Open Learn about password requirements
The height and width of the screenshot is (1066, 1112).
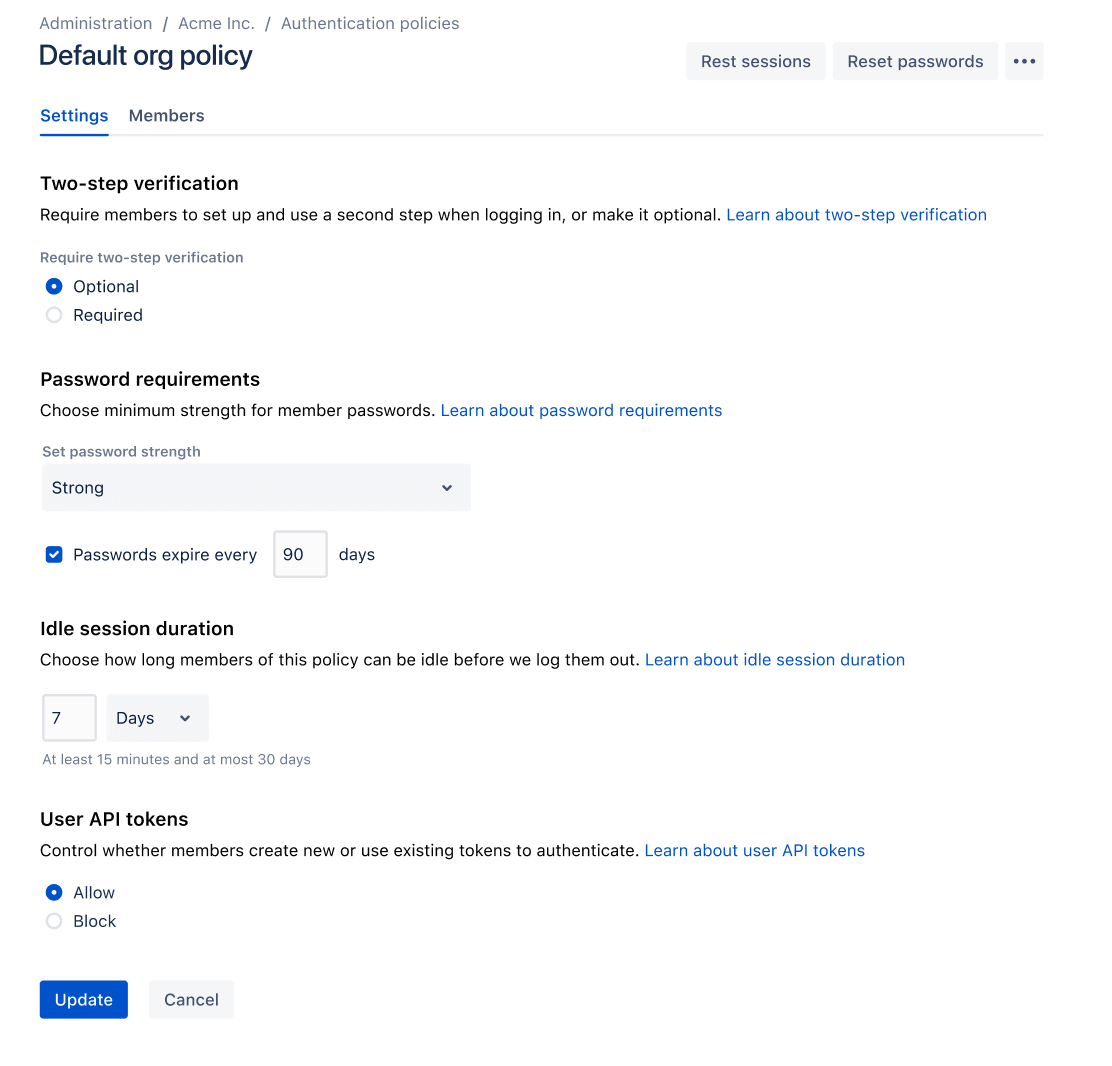[581, 410]
